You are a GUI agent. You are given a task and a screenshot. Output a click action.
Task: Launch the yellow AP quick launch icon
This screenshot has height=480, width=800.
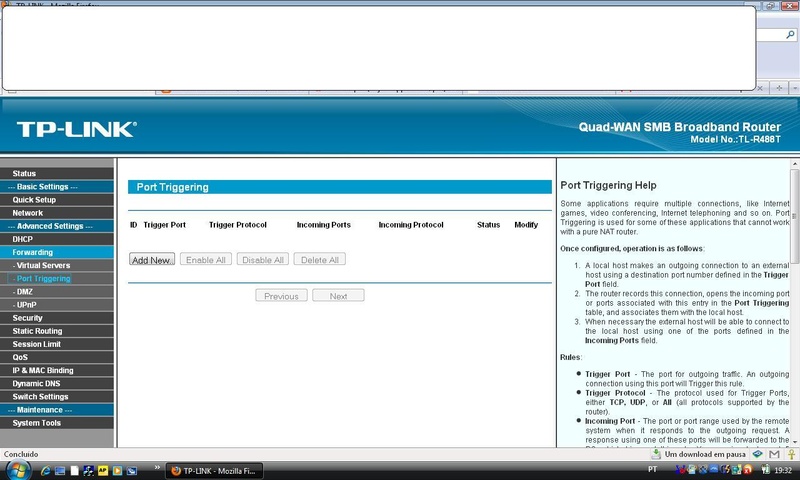pyautogui.click(x=103, y=470)
